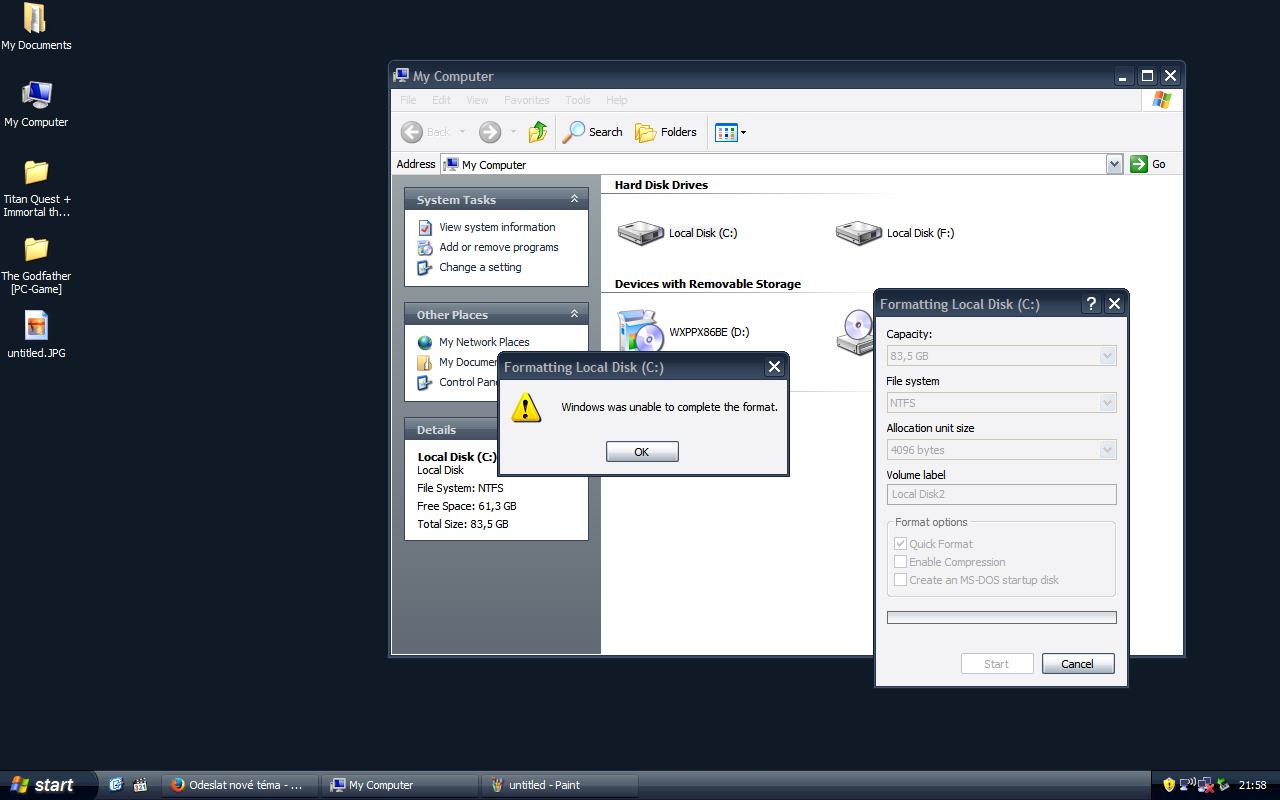
Task: Select the Local Disk (F:) drive icon
Action: coord(859,233)
